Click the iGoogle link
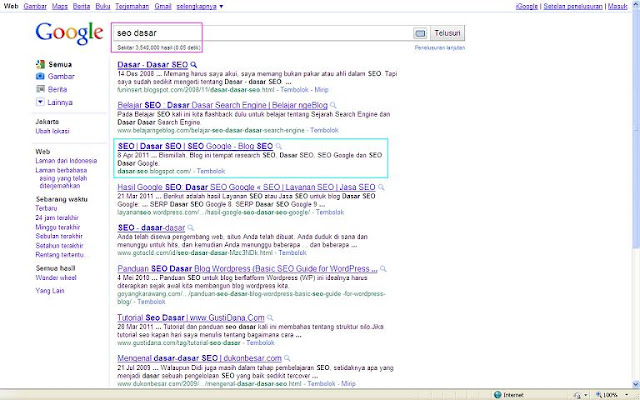Image resolution: width=640 pixels, height=400 pixels. click(x=527, y=7)
